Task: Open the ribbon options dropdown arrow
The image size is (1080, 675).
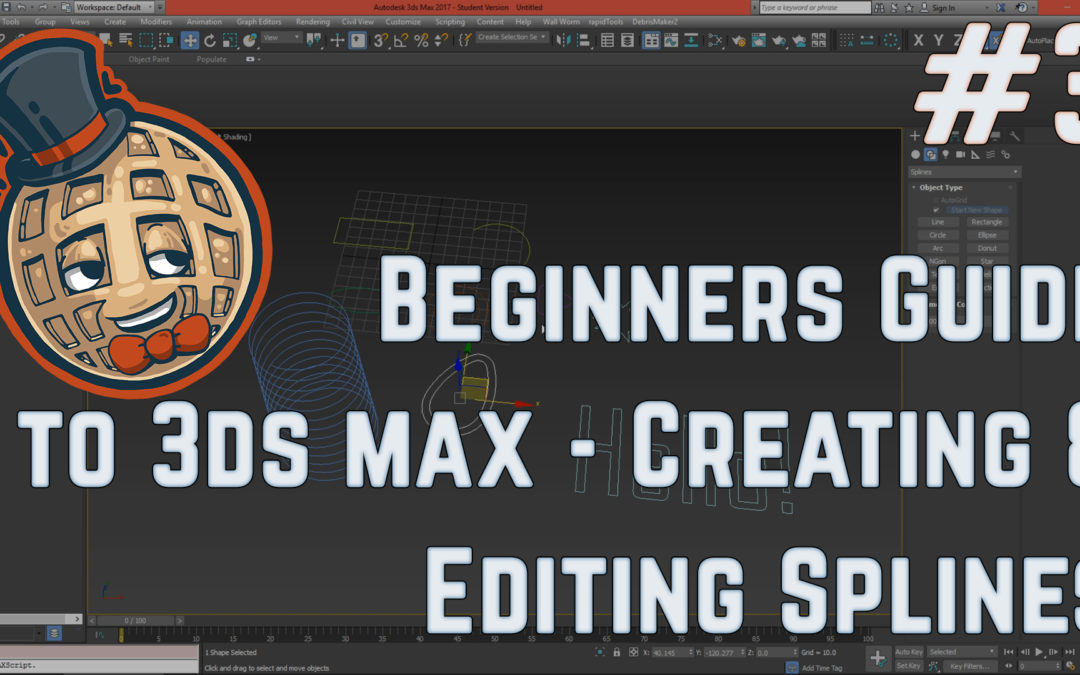Action: tap(259, 59)
